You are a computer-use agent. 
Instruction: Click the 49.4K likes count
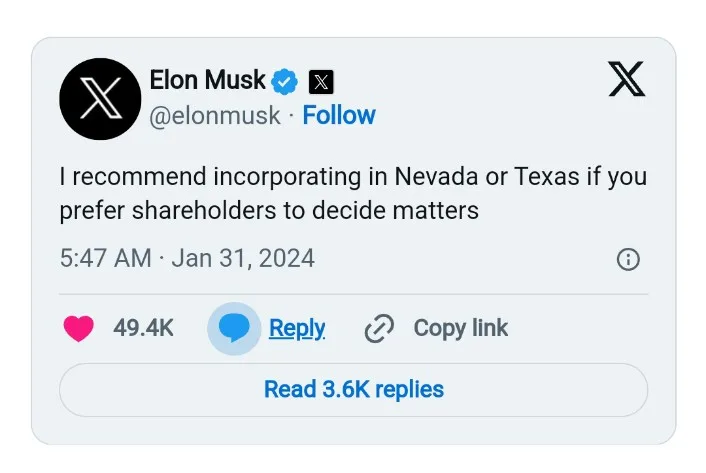click(143, 328)
